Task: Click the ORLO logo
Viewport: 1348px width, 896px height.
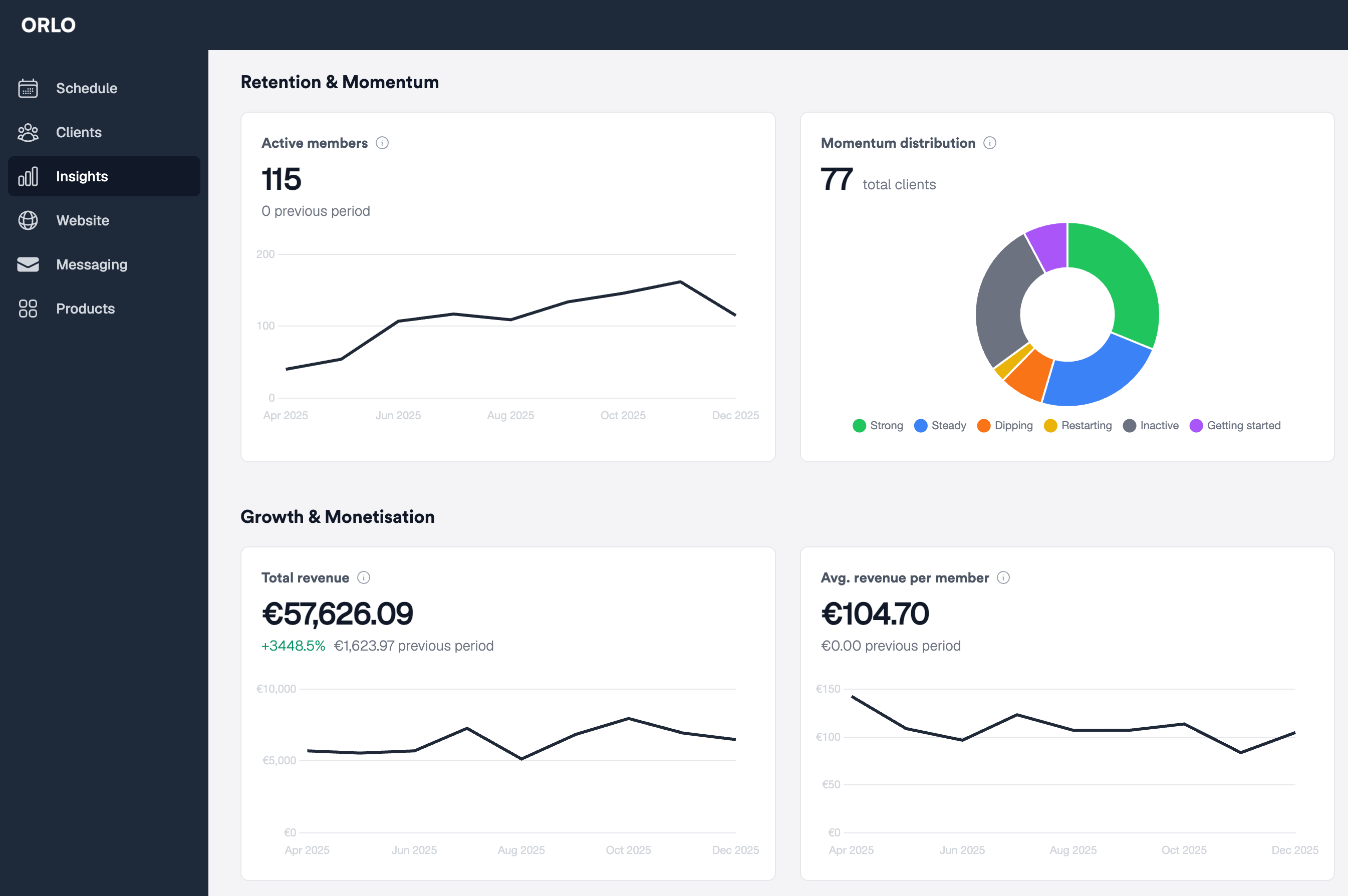Action: coord(49,25)
